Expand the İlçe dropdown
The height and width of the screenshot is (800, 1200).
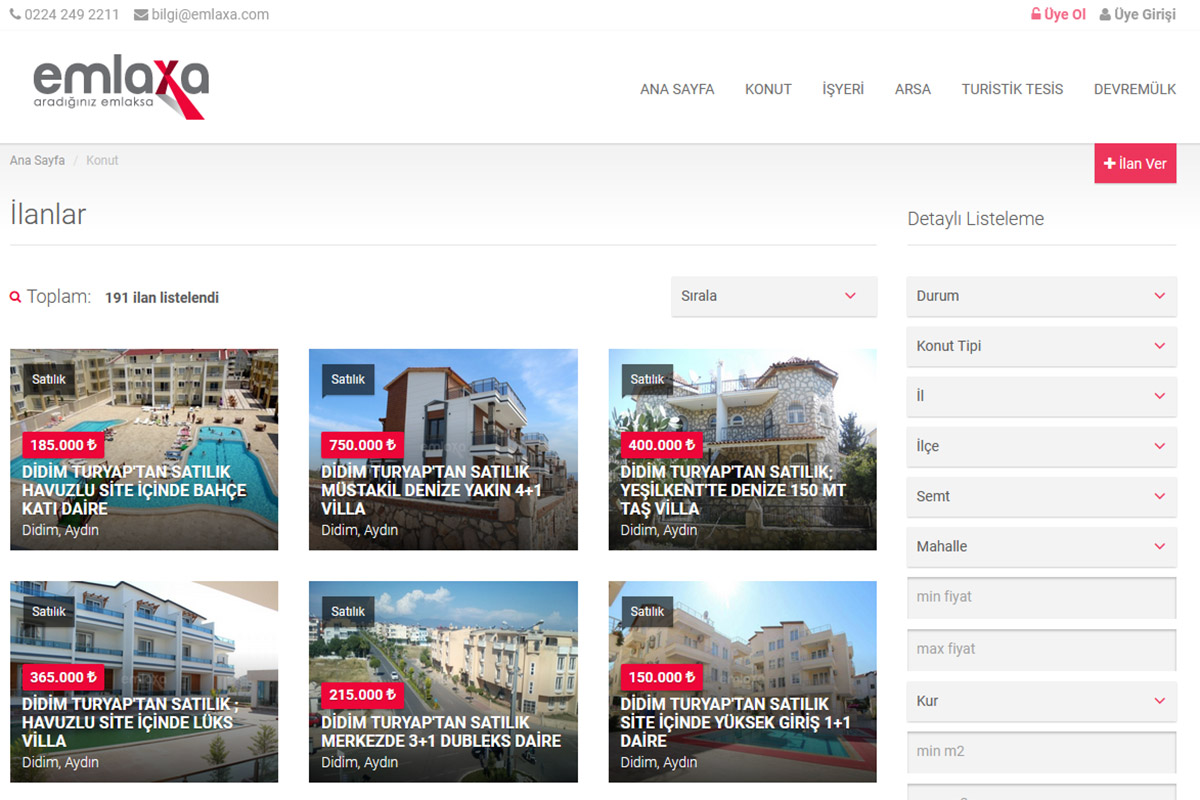pos(1040,446)
